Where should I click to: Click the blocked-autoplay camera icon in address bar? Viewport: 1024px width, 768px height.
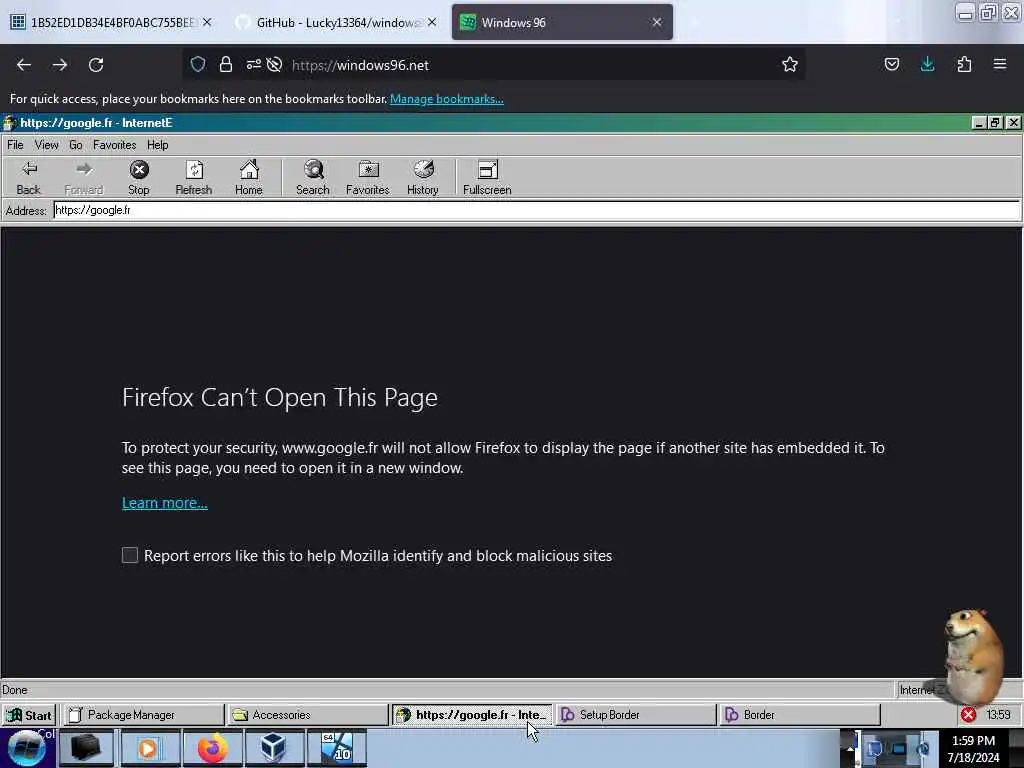(x=275, y=64)
